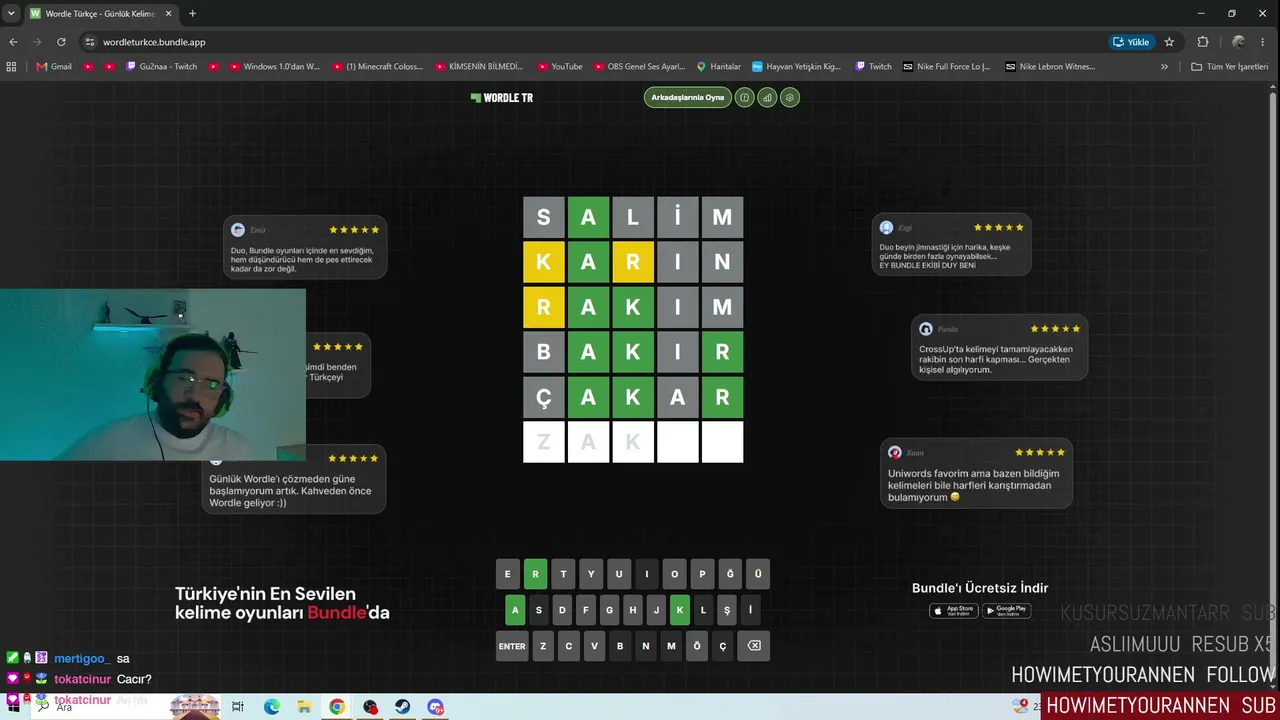Tap the Ö key on the on-screen keyboard

tap(697, 646)
